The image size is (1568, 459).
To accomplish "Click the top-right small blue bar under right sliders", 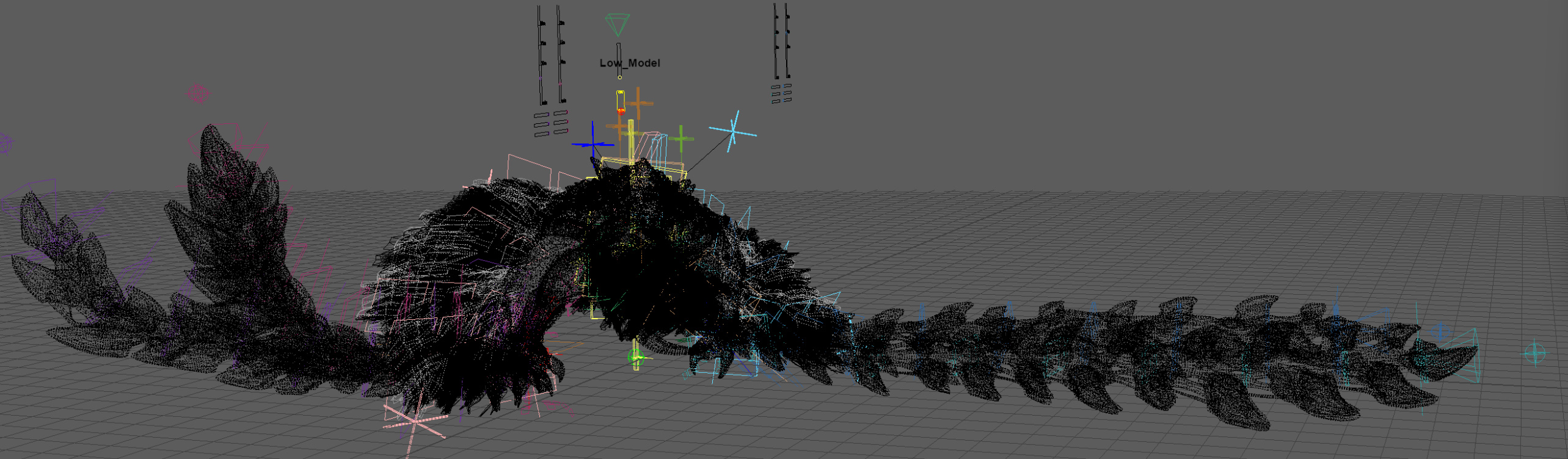I will (x=787, y=86).
